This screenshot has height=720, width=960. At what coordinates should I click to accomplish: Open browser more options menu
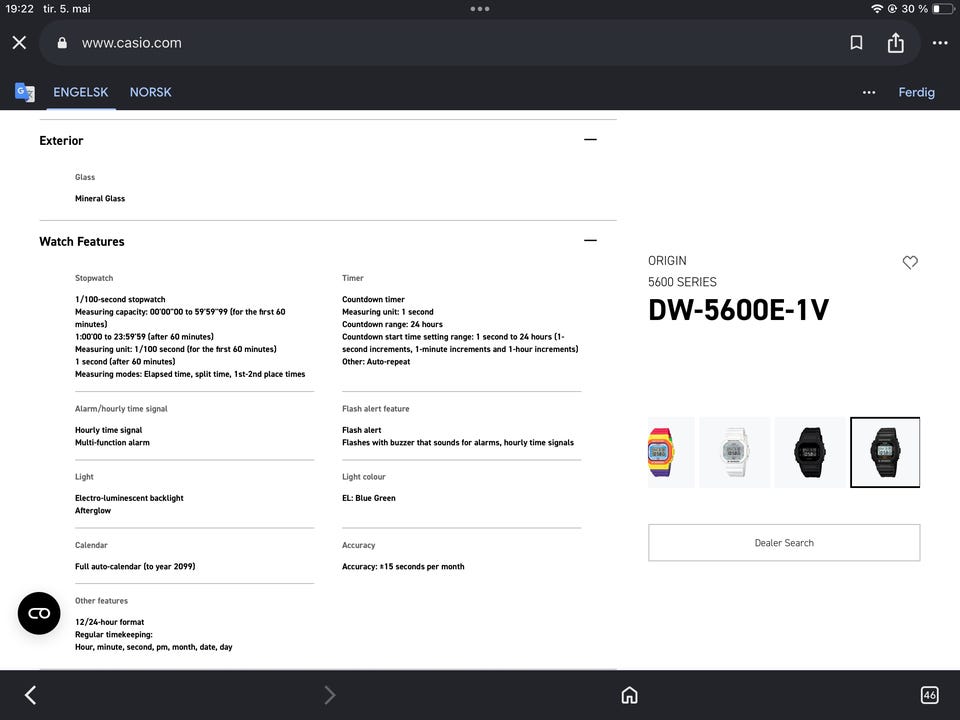[940, 43]
